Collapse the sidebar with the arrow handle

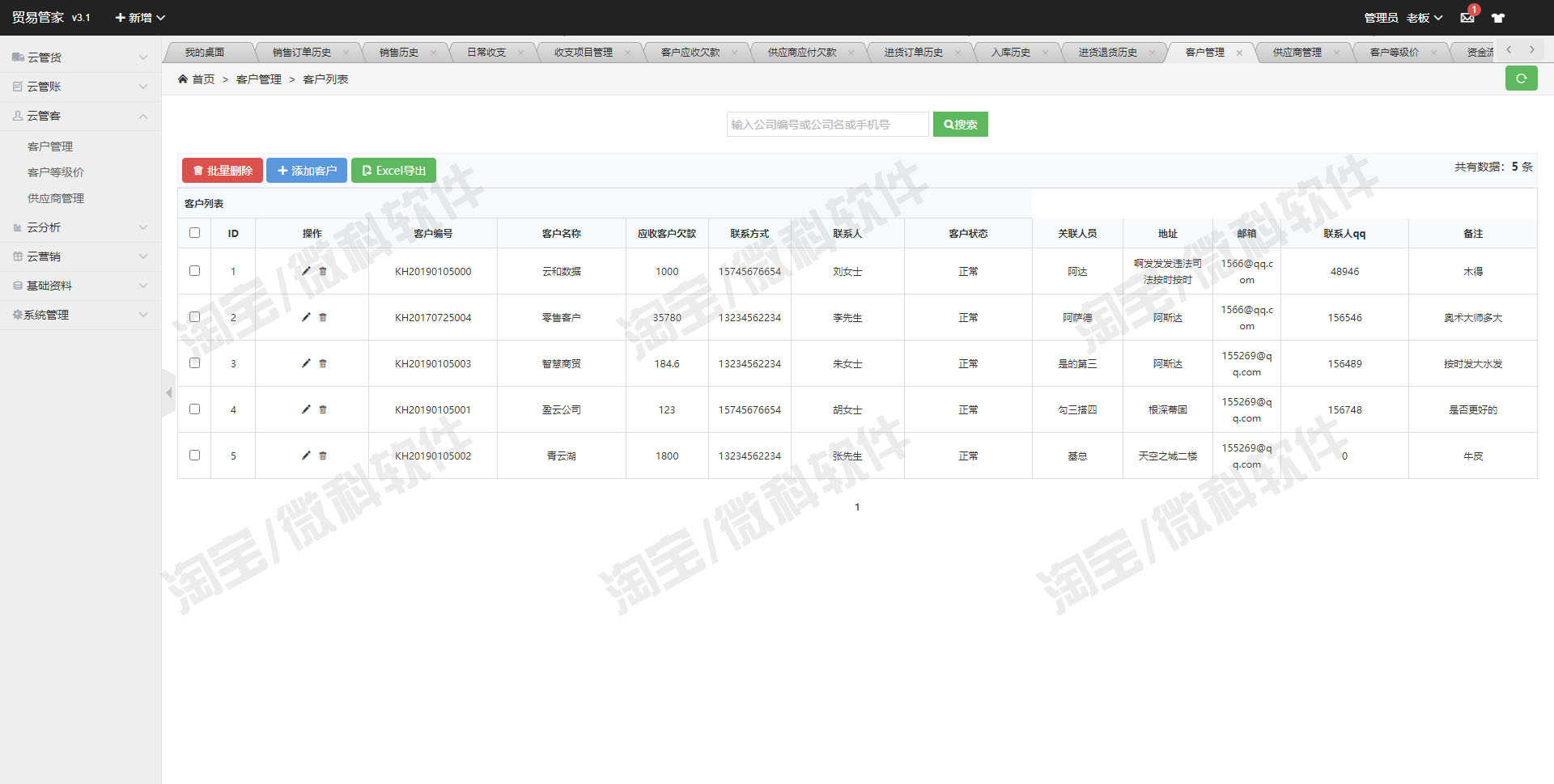[168, 393]
